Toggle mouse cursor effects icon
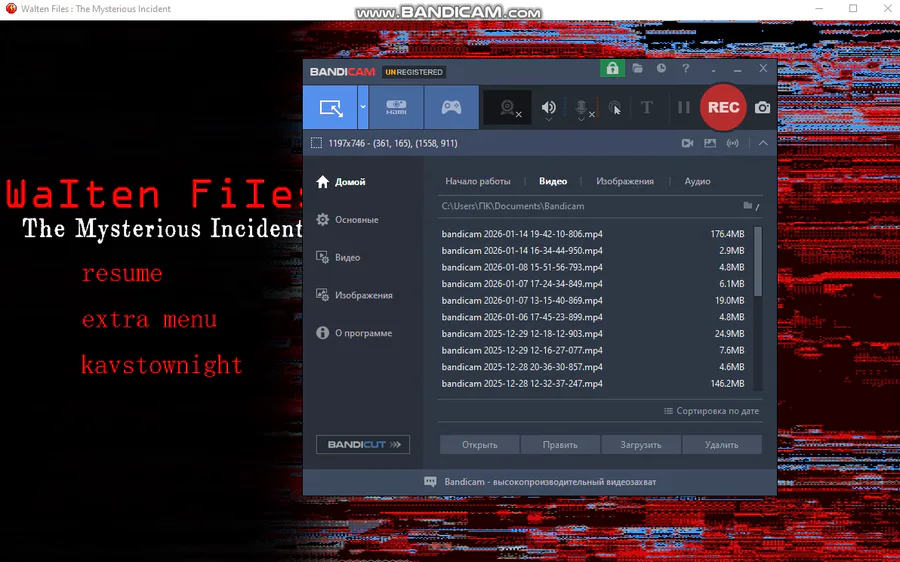The width and height of the screenshot is (900, 562). click(x=615, y=107)
